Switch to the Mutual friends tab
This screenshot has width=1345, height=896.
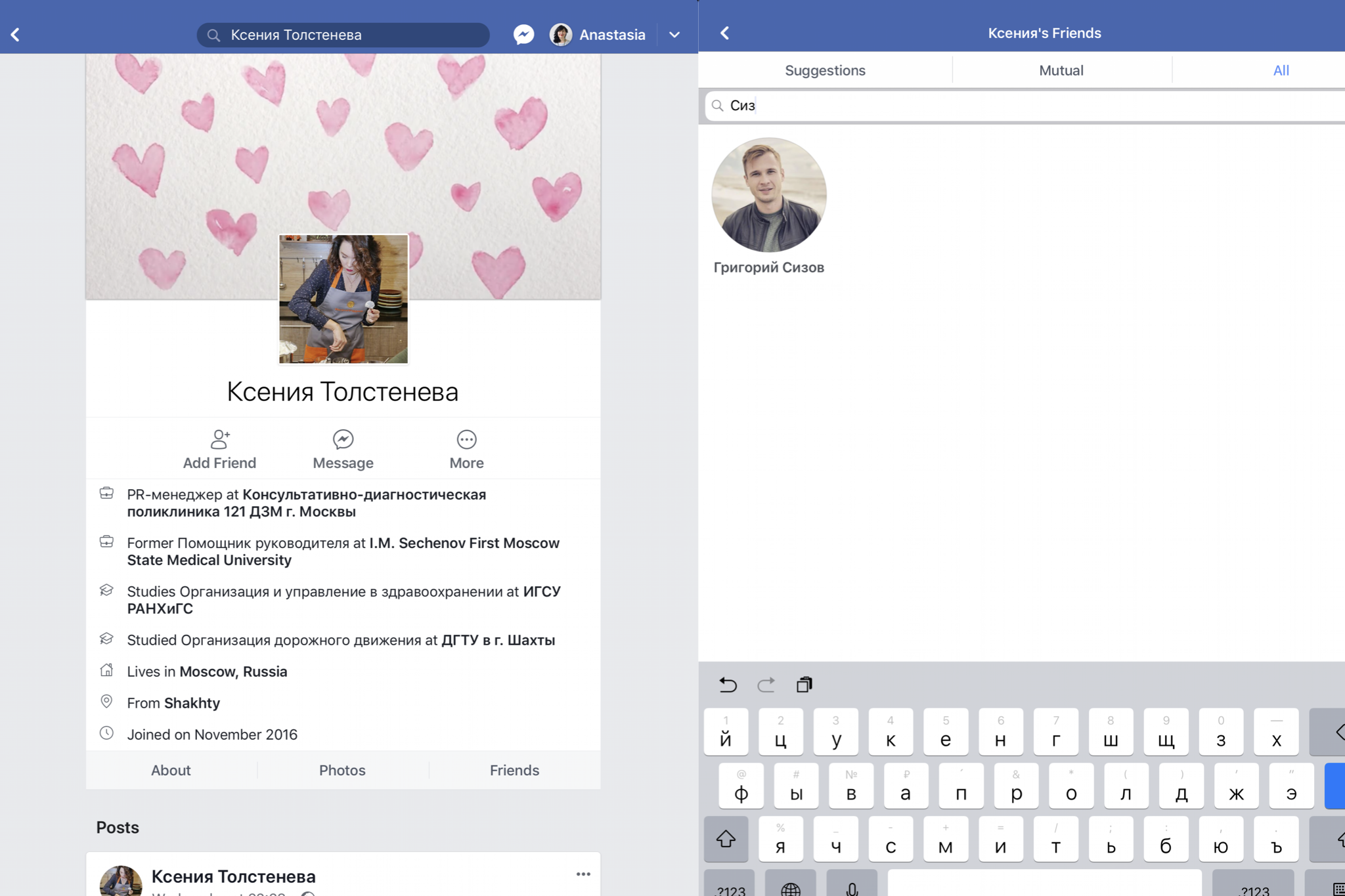point(1061,70)
